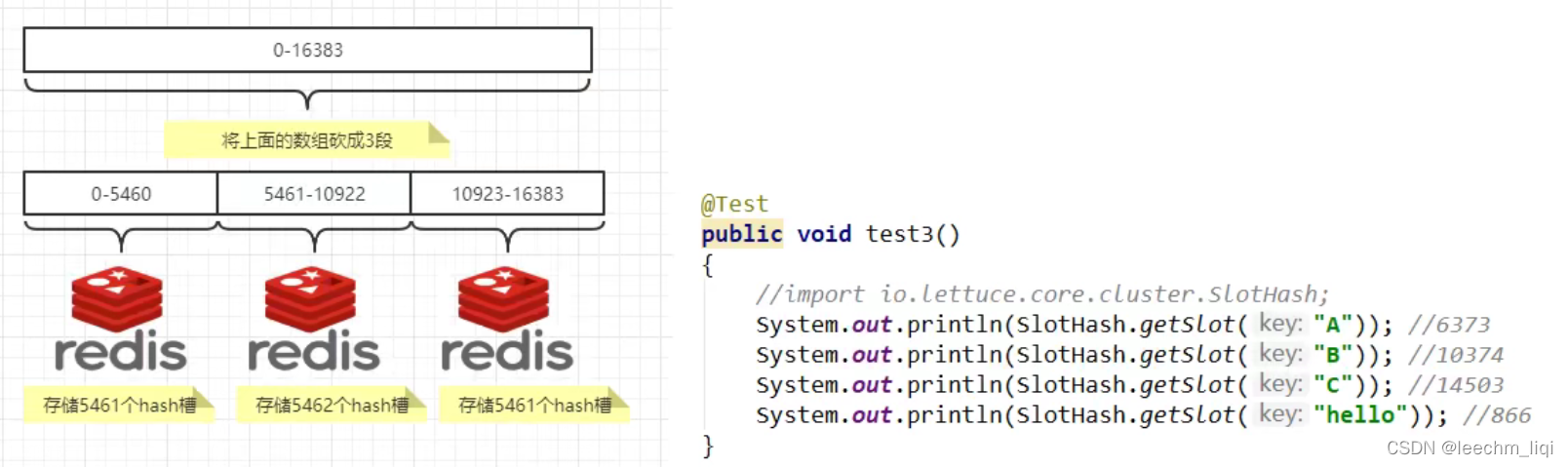Click the test3() method name

[913, 234]
